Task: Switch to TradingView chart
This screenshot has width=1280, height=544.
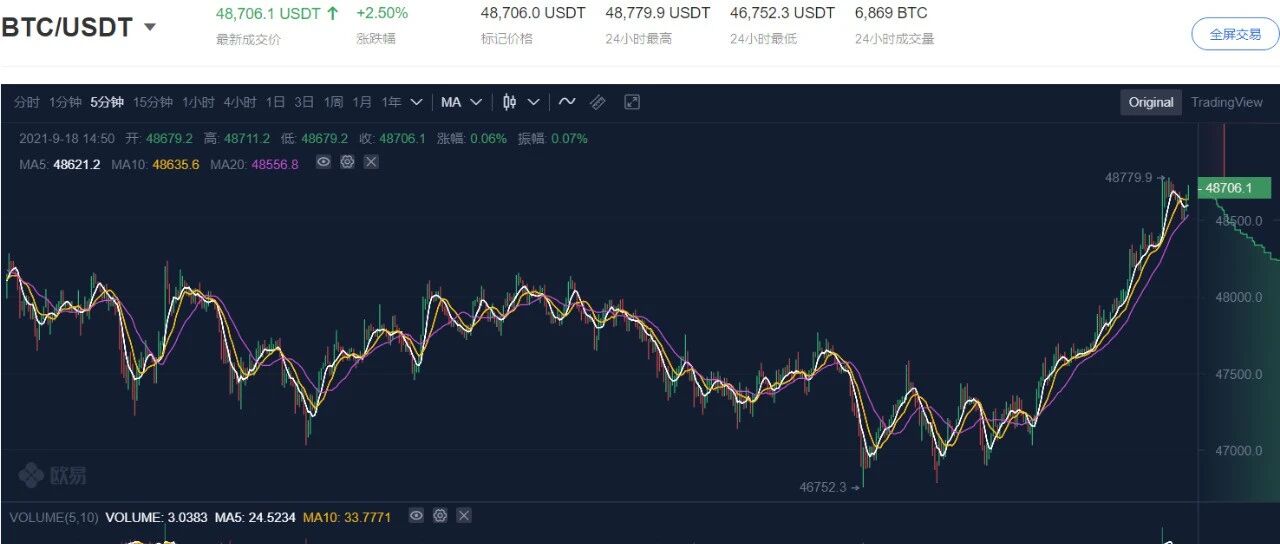Action: [1227, 102]
